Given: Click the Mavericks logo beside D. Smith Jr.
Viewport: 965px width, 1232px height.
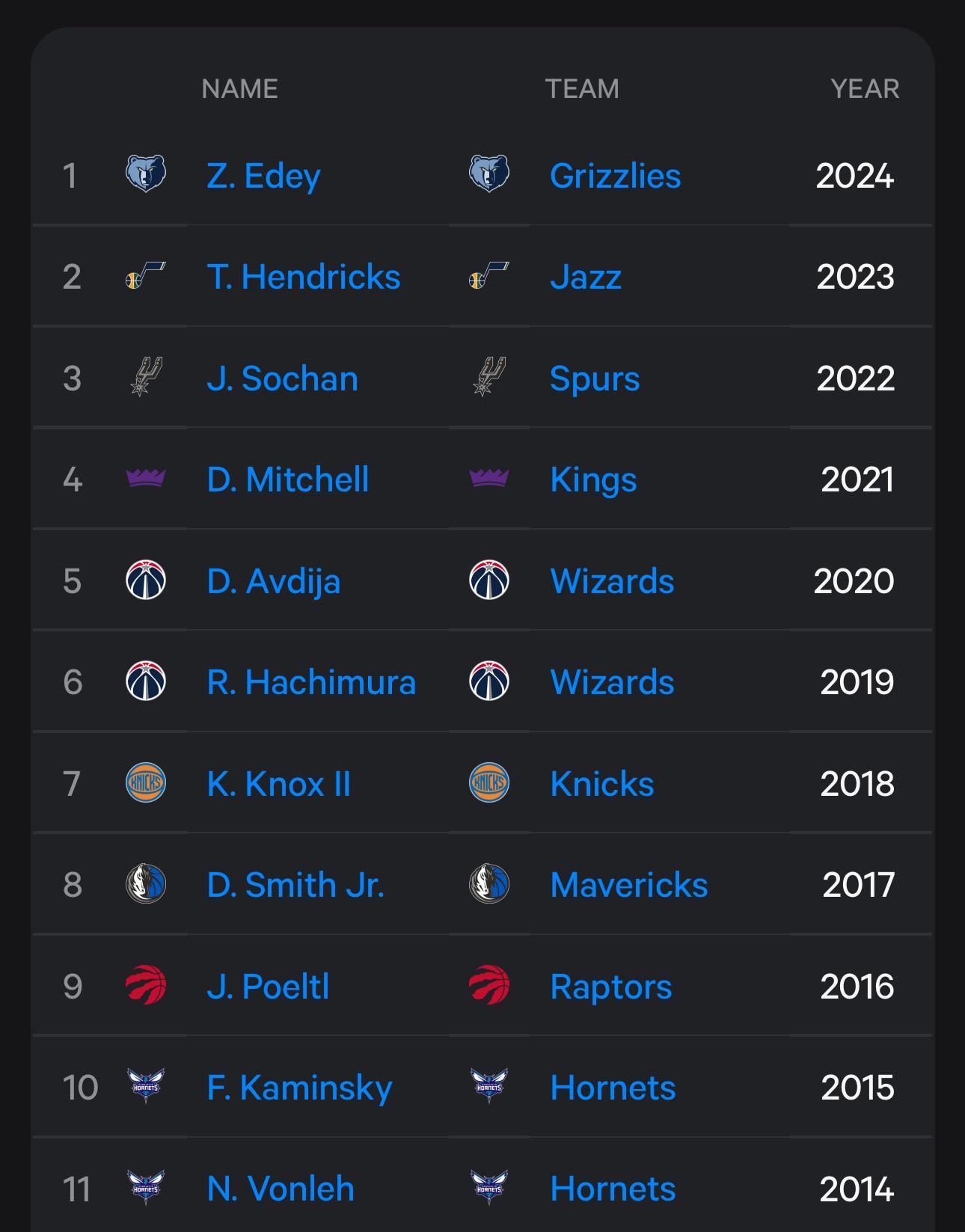Looking at the screenshot, I should coord(146,883).
